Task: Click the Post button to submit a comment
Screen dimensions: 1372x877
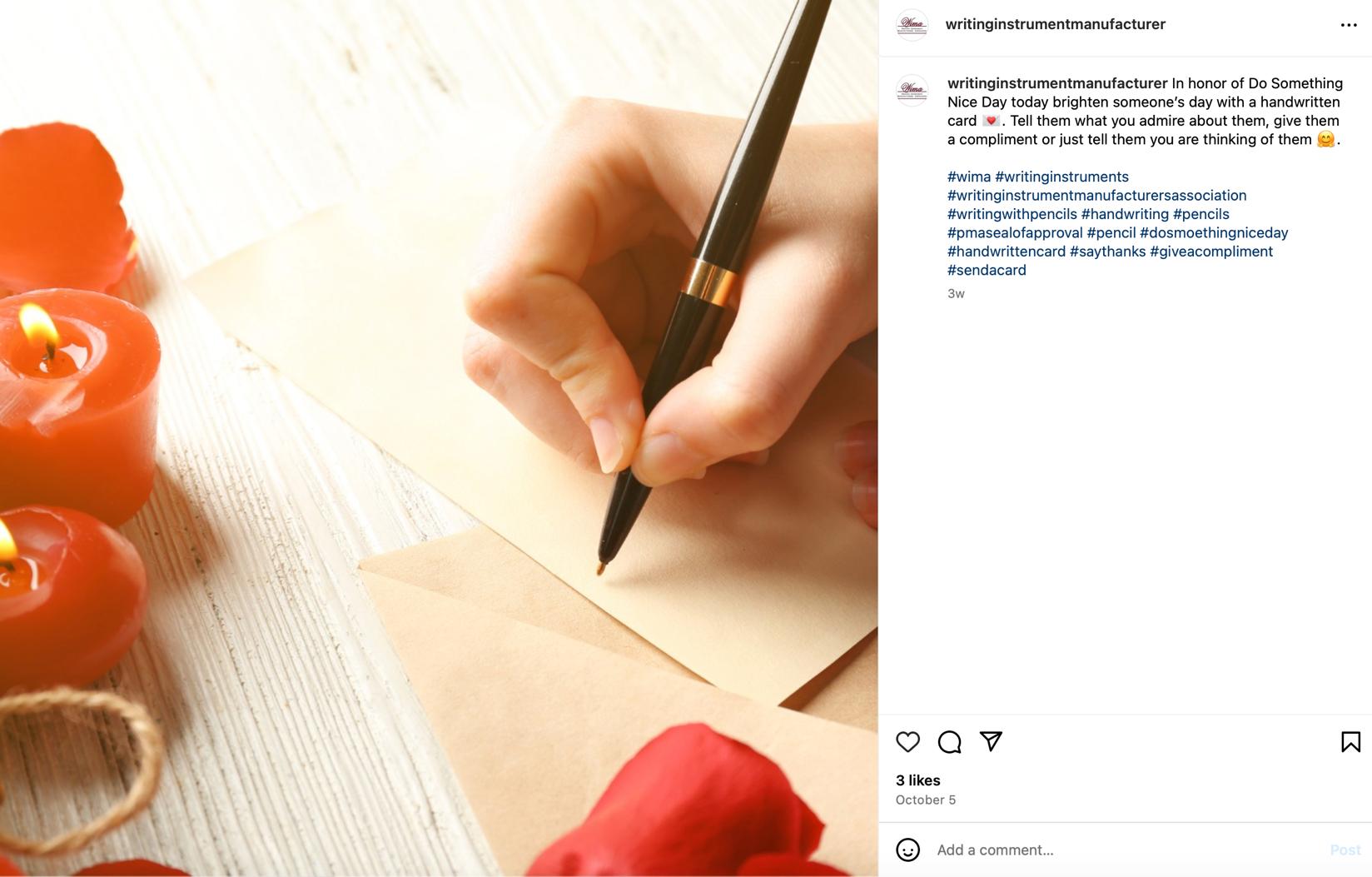Action: coord(1345,850)
